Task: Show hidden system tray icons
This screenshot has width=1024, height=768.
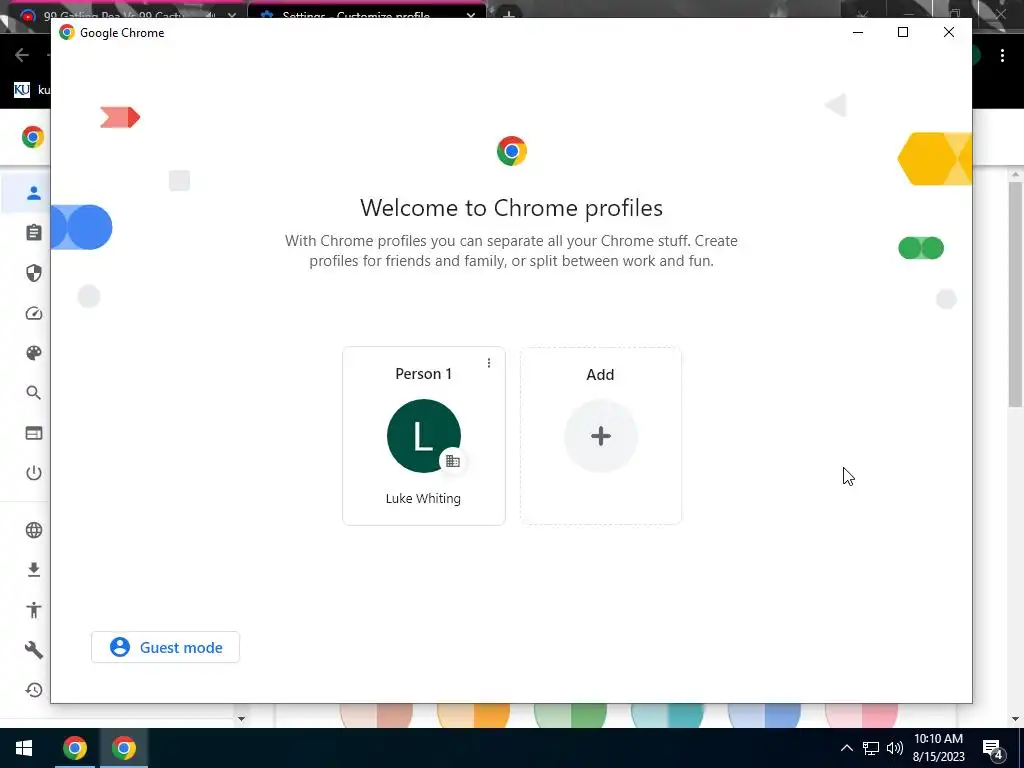Action: tap(846, 748)
